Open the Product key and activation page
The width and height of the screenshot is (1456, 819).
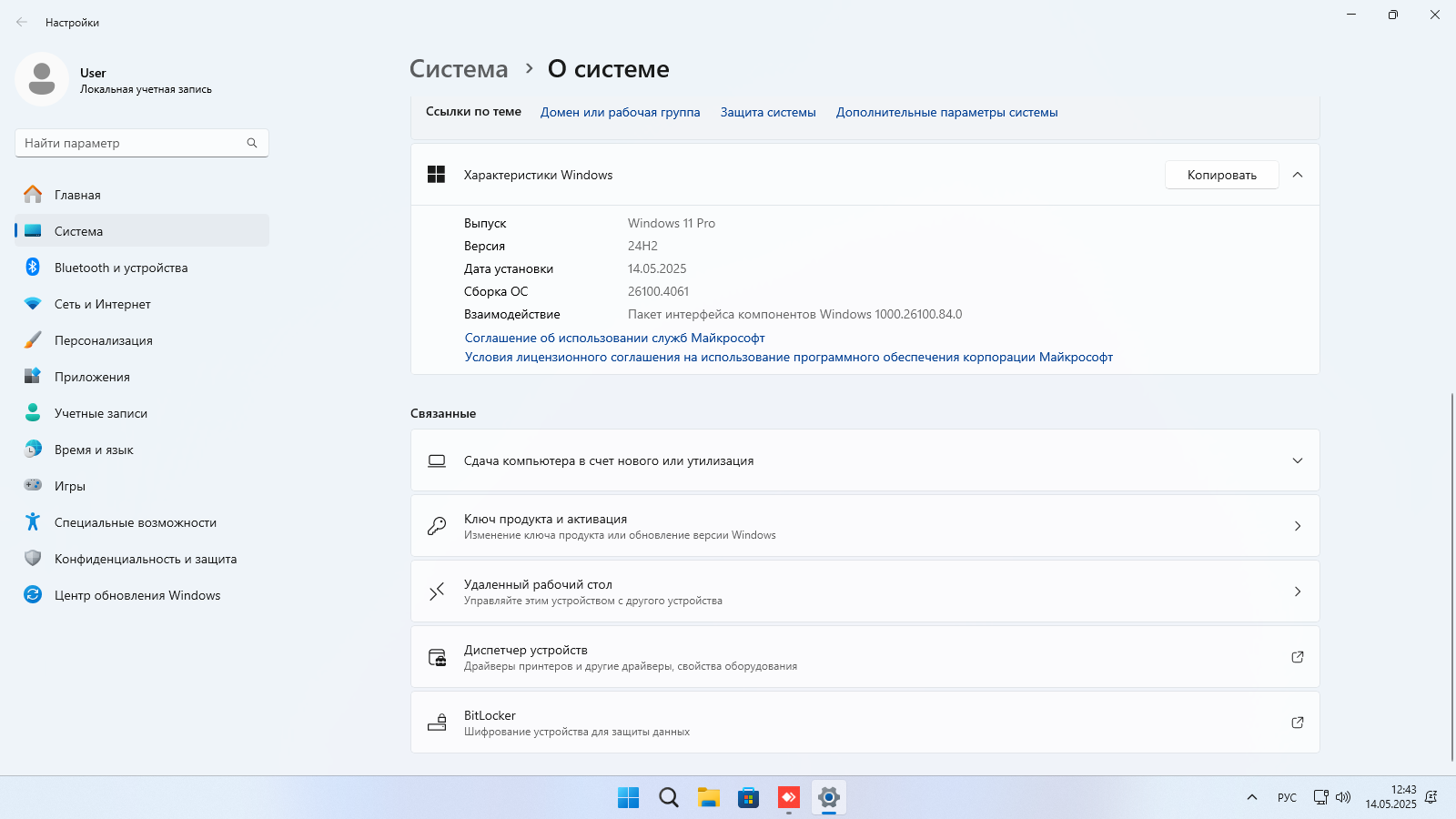[864, 526]
